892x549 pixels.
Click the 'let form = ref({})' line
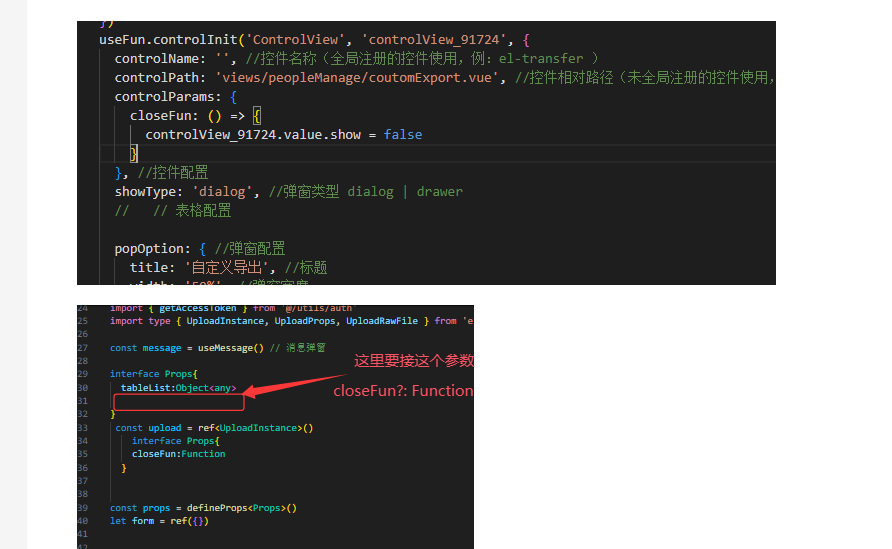click(x=159, y=520)
